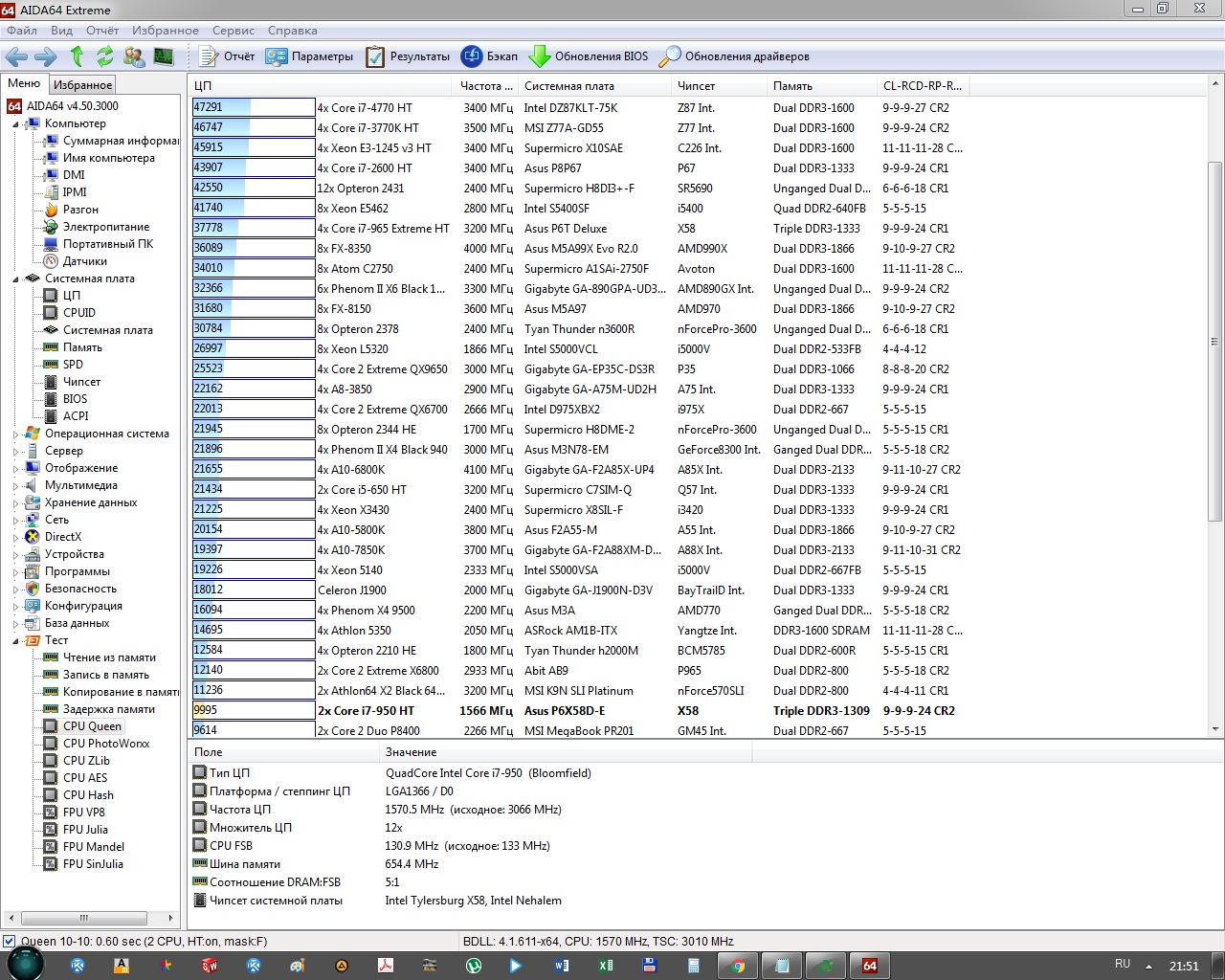Image resolution: width=1225 pixels, height=980 pixels.
Task: Expand the Отображение tree node
Action: (15, 469)
